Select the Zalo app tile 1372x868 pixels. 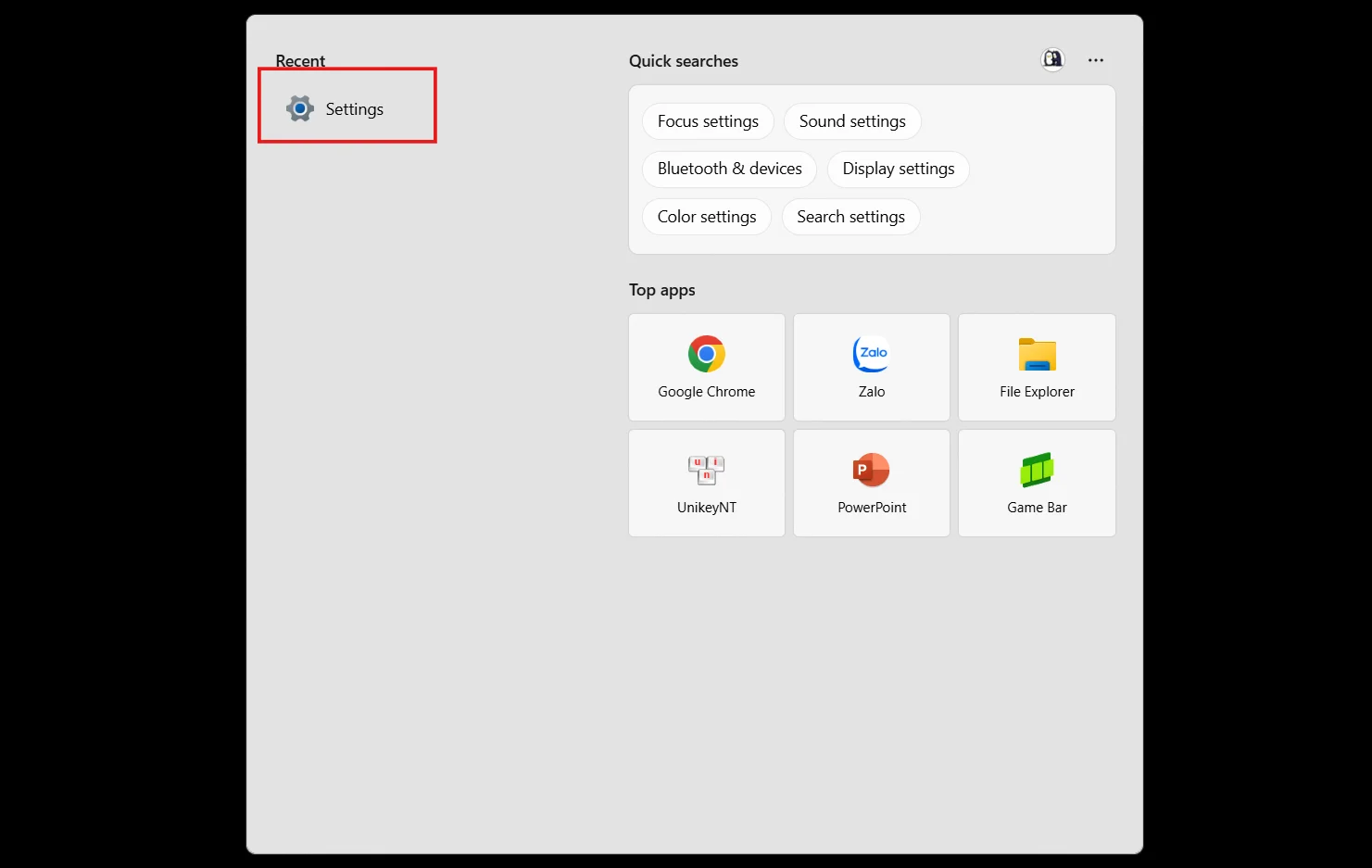tap(871, 367)
